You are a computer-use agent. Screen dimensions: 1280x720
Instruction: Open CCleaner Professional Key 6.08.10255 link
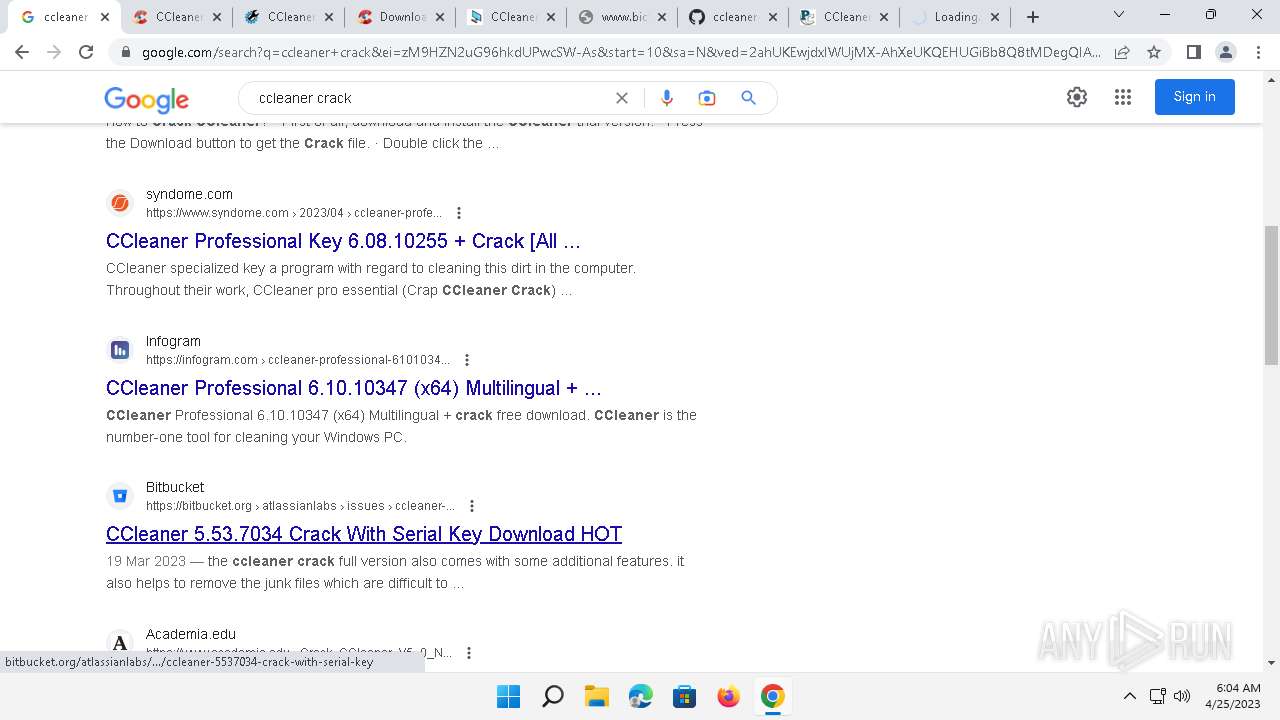click(x=343, y=241)
